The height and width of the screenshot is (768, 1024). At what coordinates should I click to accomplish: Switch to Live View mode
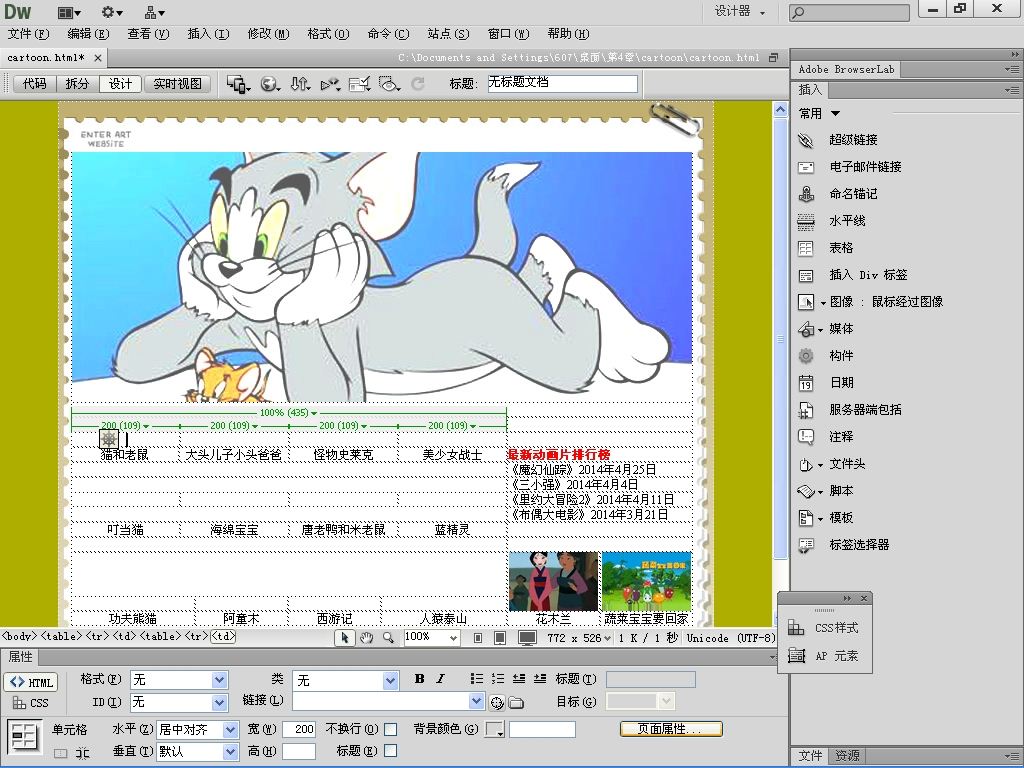pyautogui.click(x=178, y=84)
